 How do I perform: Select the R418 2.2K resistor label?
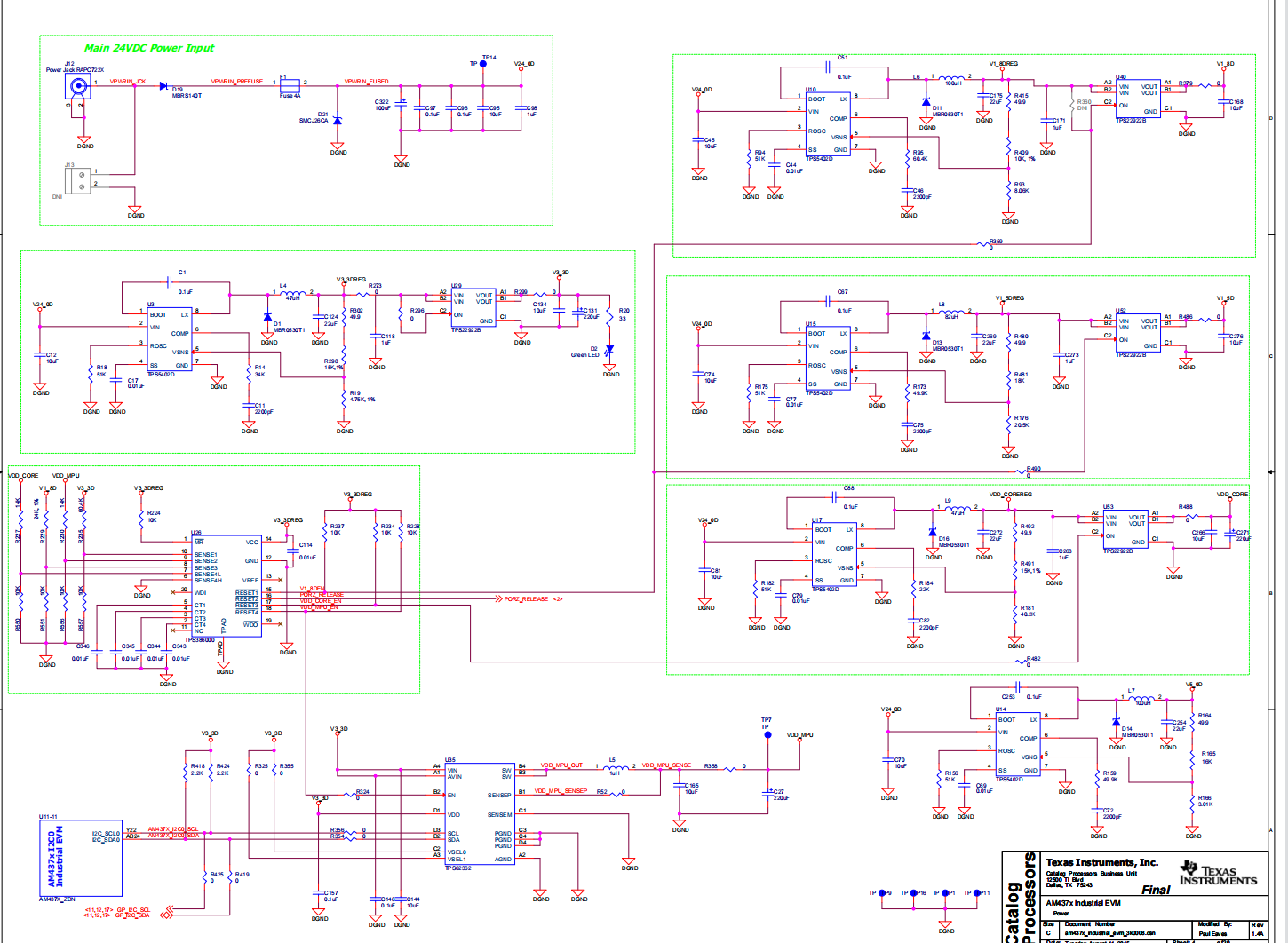(197, 770)
